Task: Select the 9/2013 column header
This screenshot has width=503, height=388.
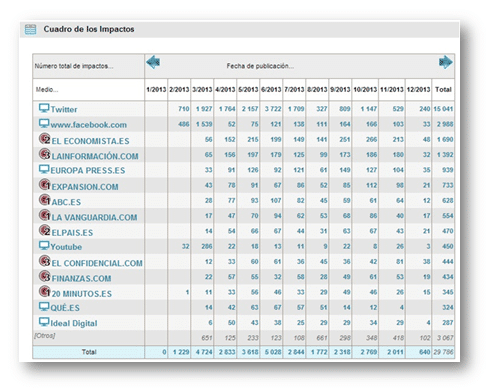Action: 340,89
